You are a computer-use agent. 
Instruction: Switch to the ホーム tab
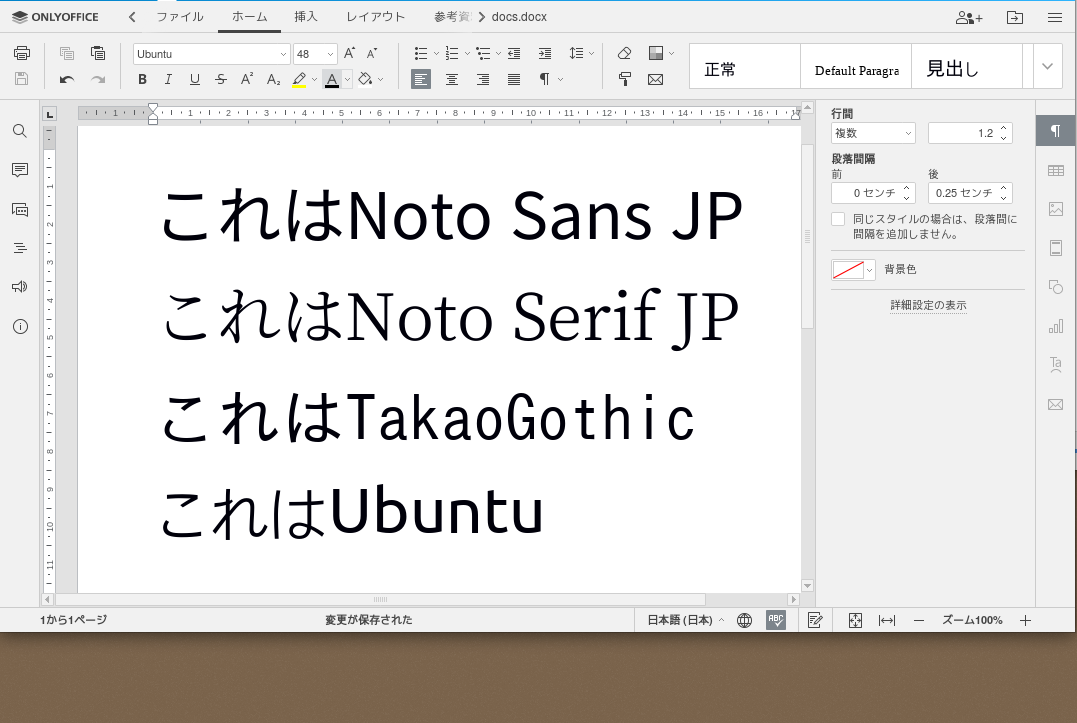(249, 16)
